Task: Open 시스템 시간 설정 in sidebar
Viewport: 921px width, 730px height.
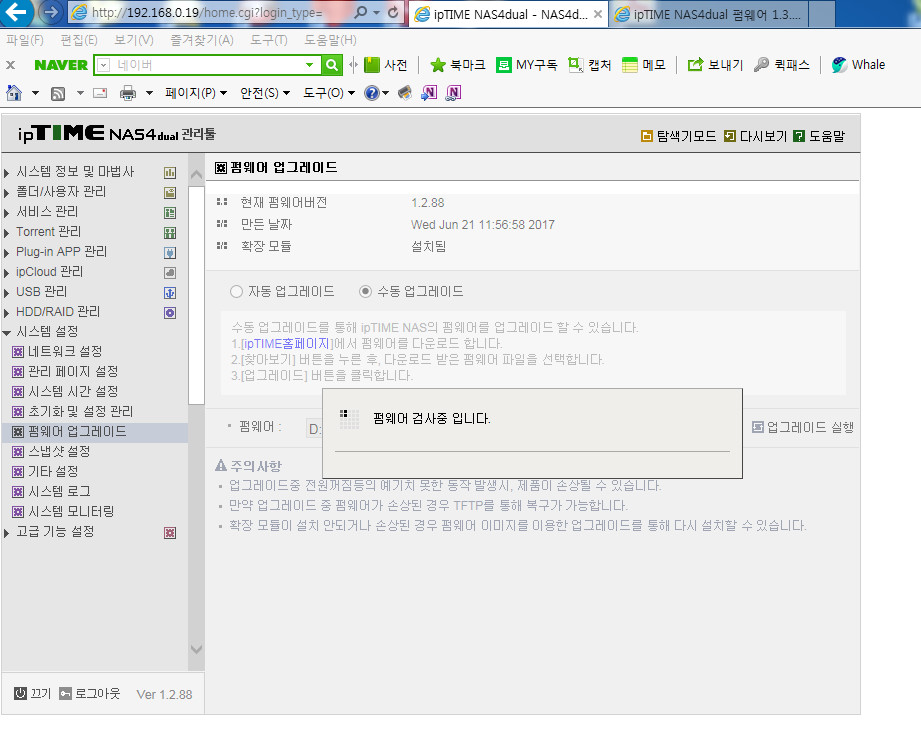Action: pos(73,391)
